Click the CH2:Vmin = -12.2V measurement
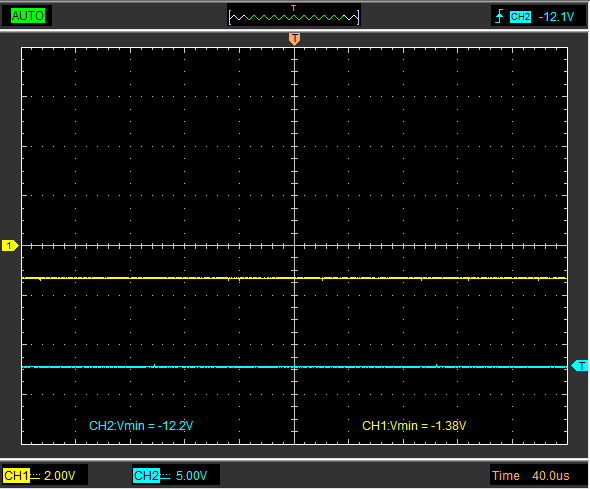The height and width of the screenshot is (489, 590). pyautogui.click(x=141, y=426)
